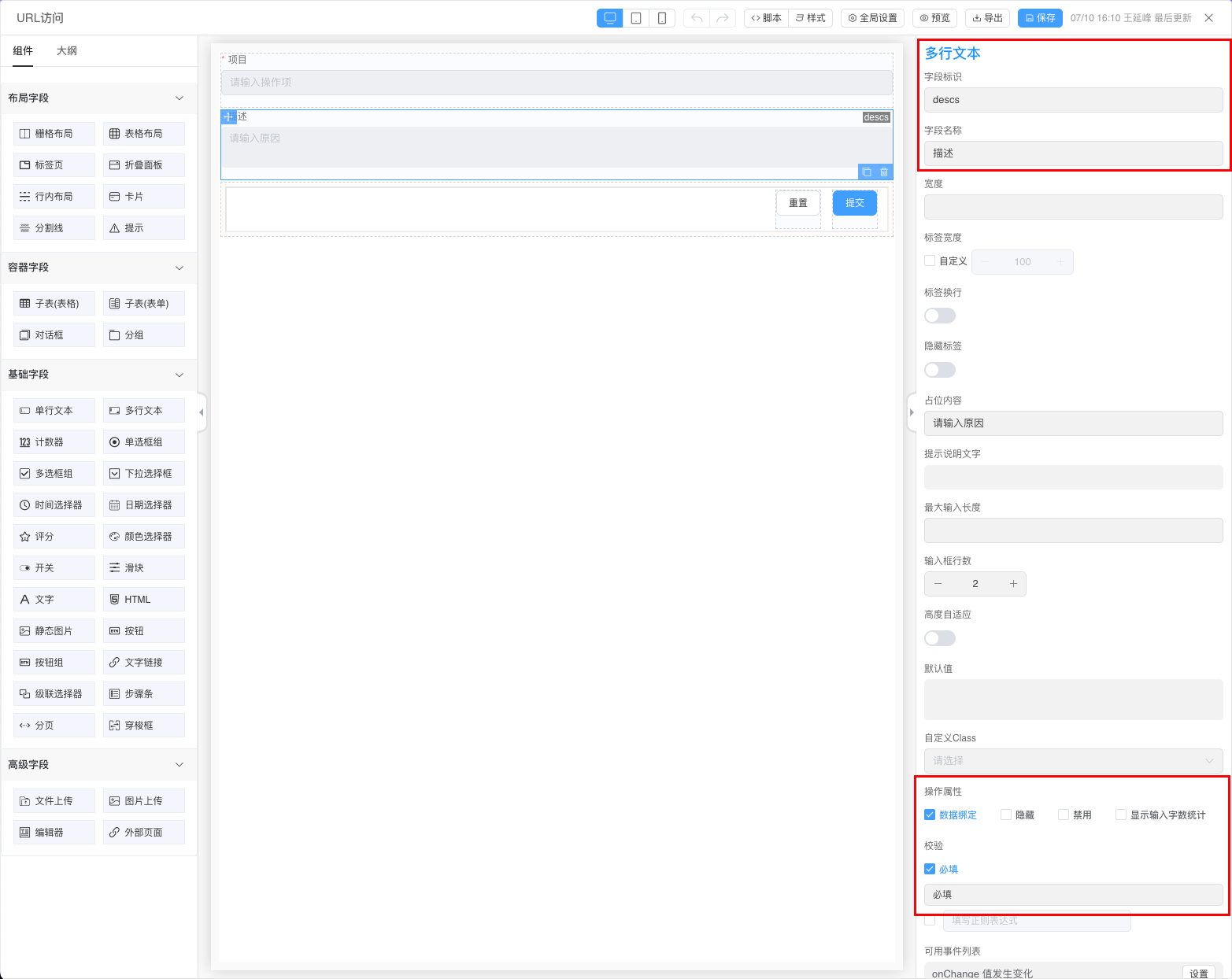Check the 禁用 checkbox

pyautogui.click(x=1064, y=815)
